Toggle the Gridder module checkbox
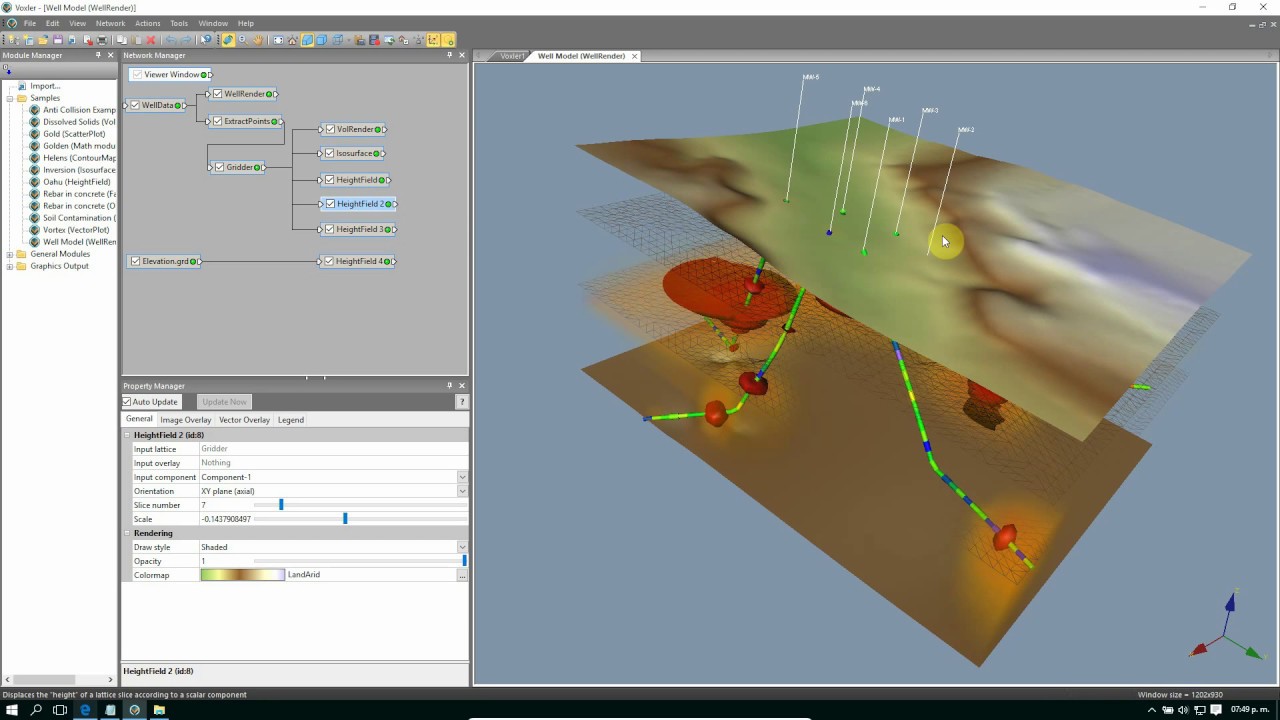1280x720 pixels. (219, 167)
